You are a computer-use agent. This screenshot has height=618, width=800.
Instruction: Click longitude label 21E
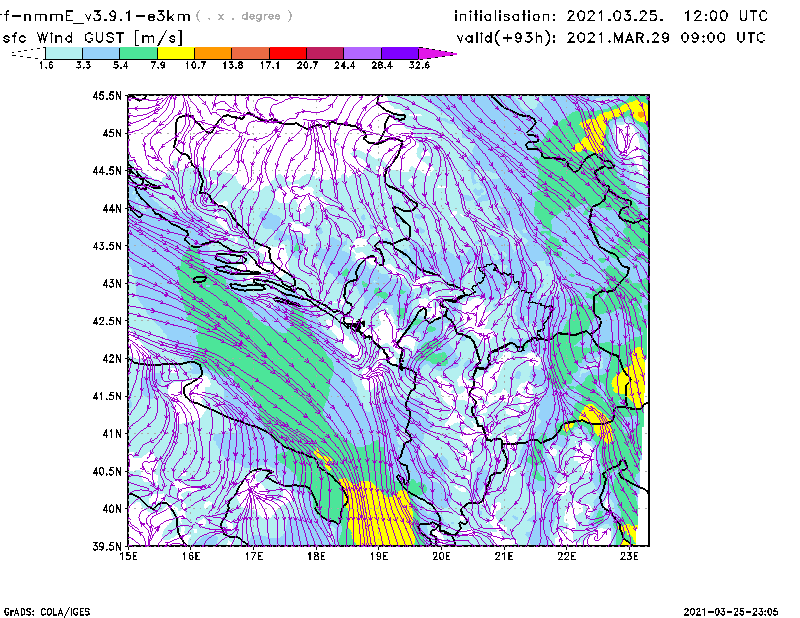tap(504, 556)
